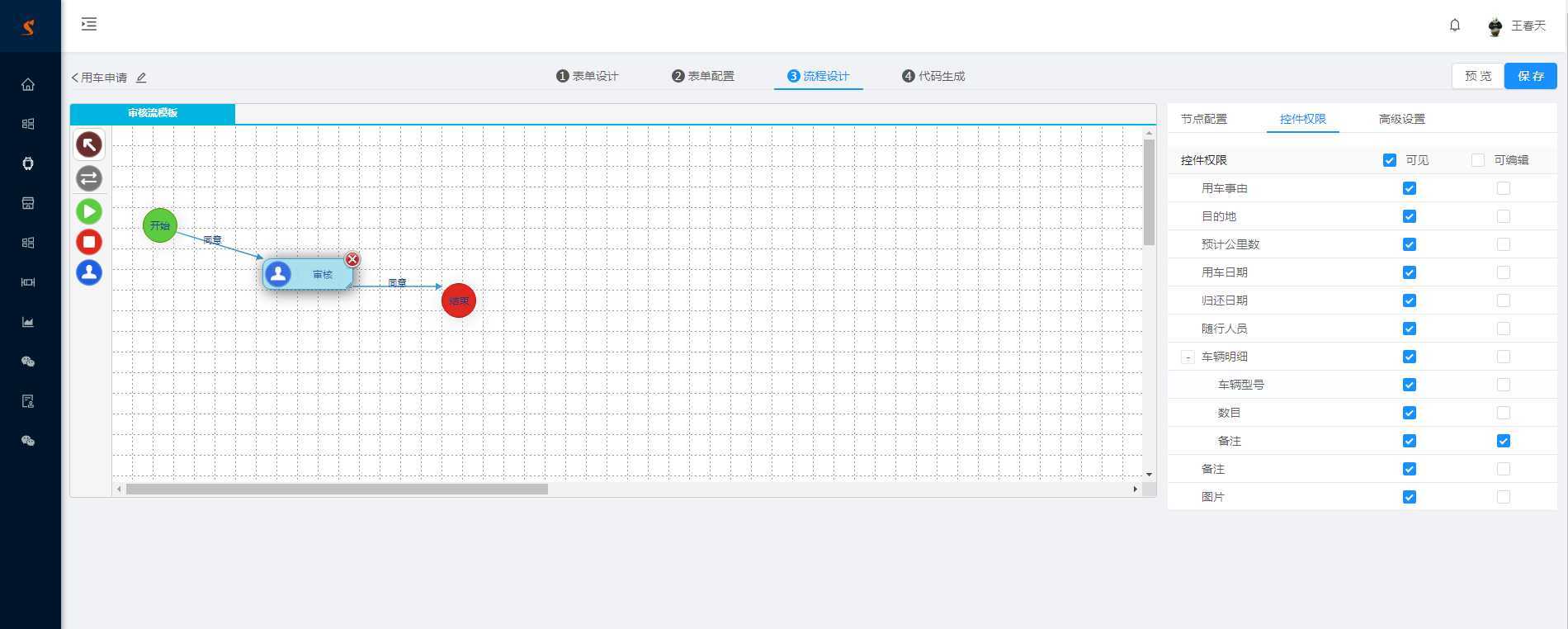Click the canvas vertical scrollbar thumb
This screenshot has width=1568, height=629.
click(x=1149, y=192)
